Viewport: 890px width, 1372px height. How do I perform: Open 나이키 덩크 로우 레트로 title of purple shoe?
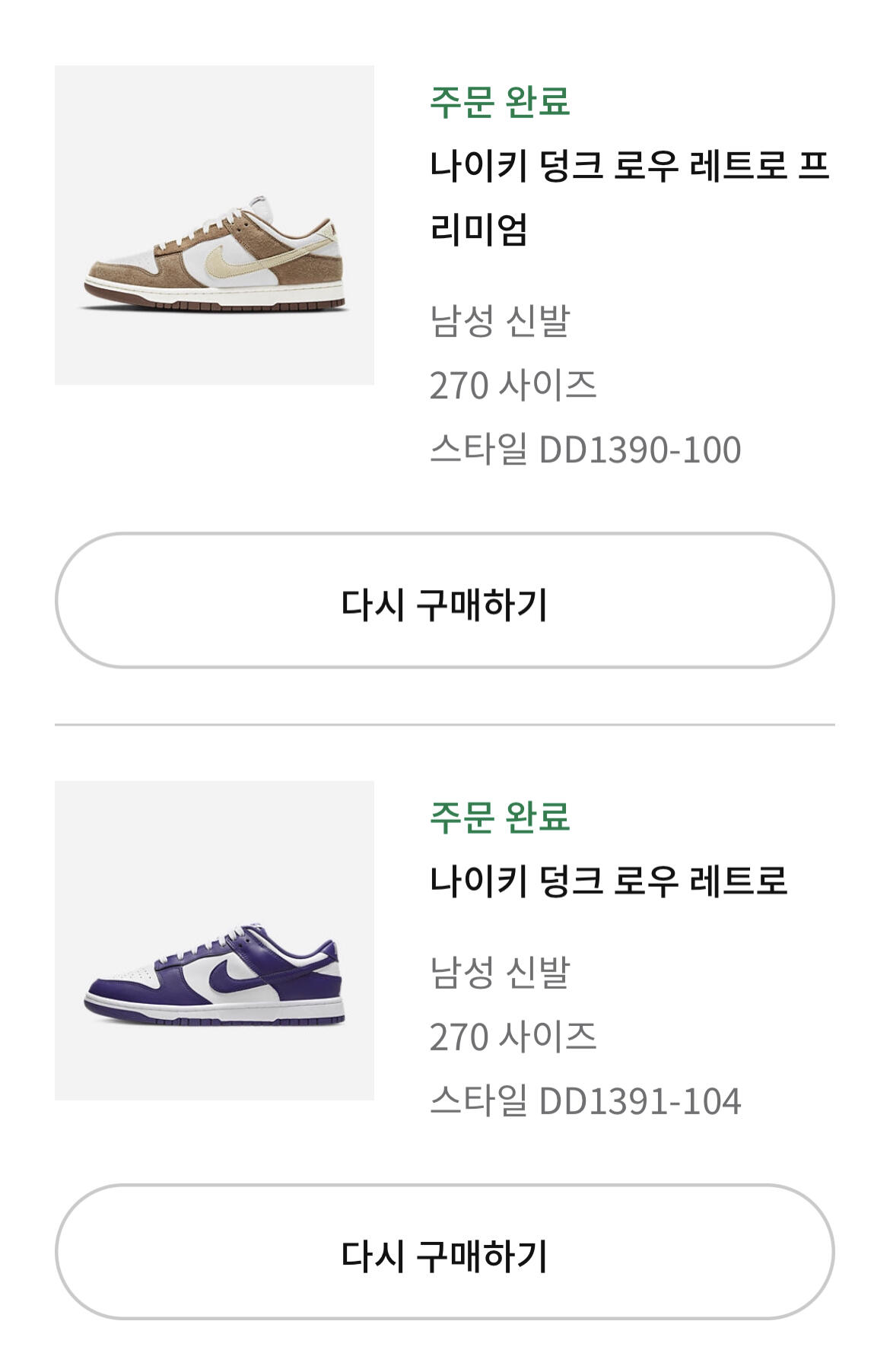point(609,881)
